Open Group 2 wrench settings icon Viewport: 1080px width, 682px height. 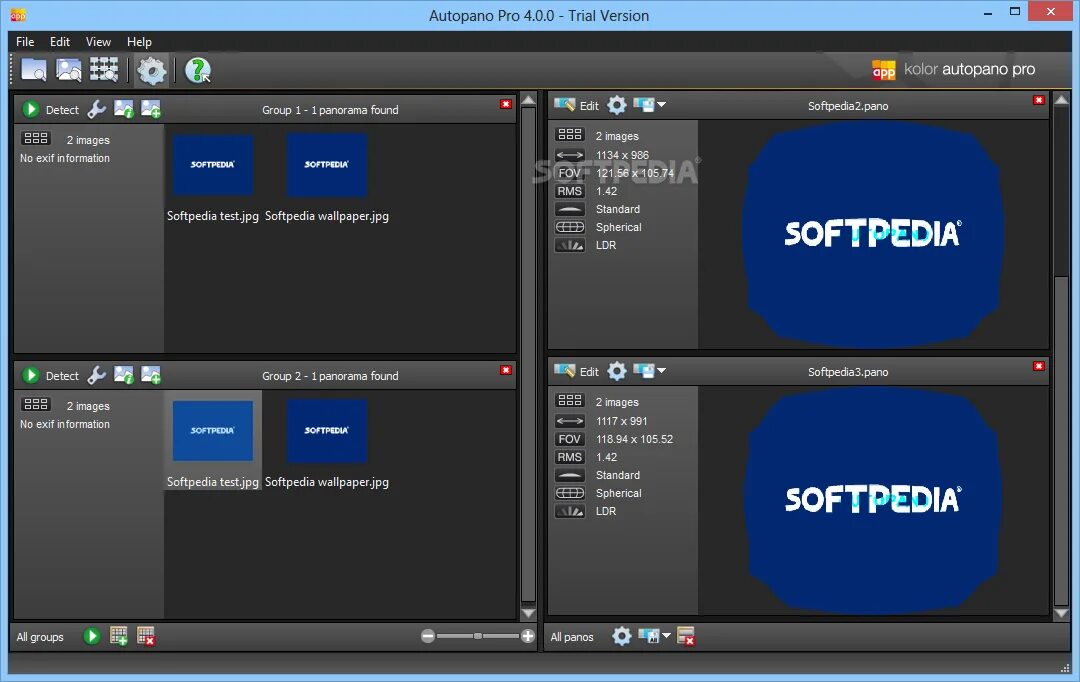click(x=96, y=375)
